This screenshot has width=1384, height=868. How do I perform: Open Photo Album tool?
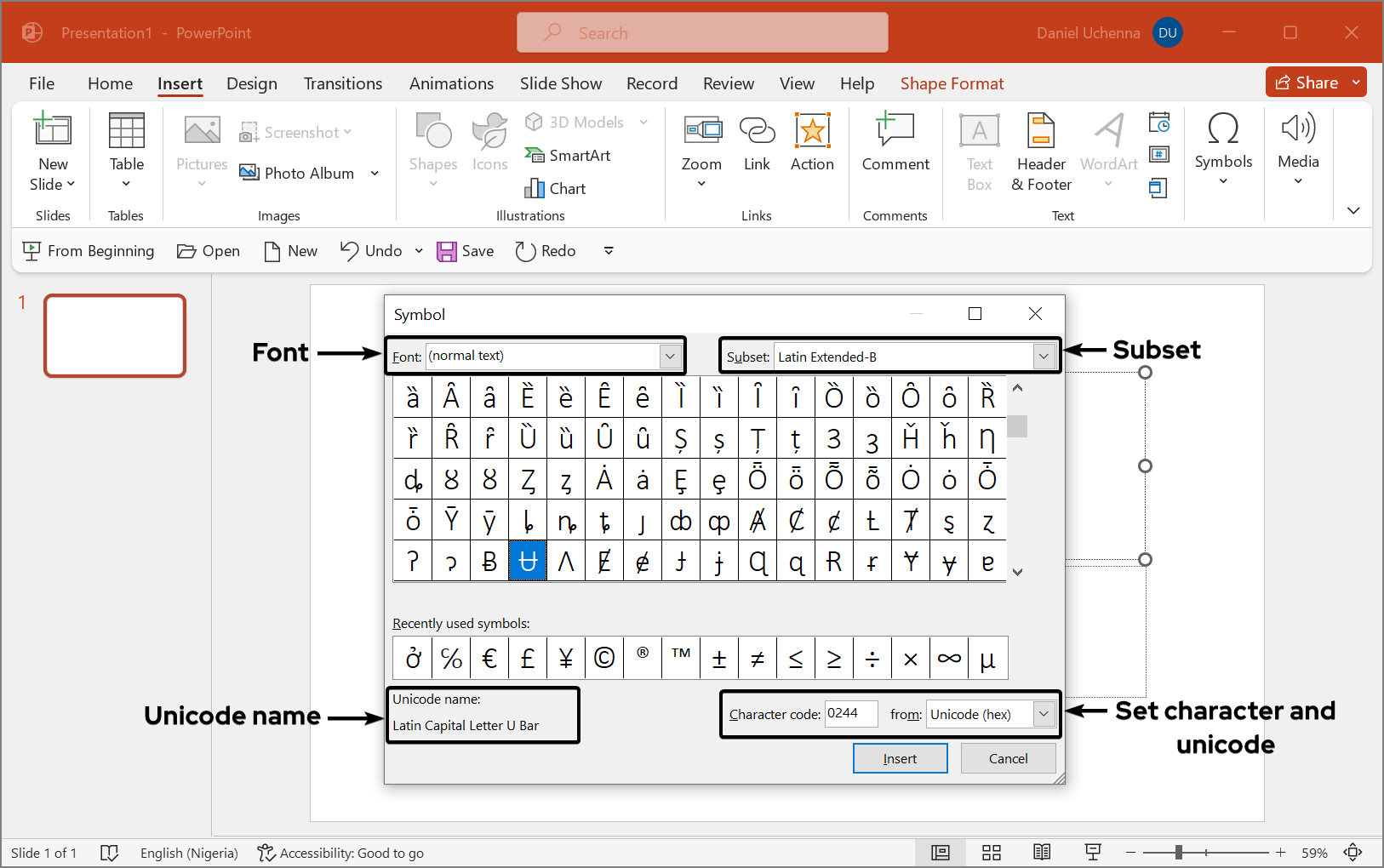point(297,173)
